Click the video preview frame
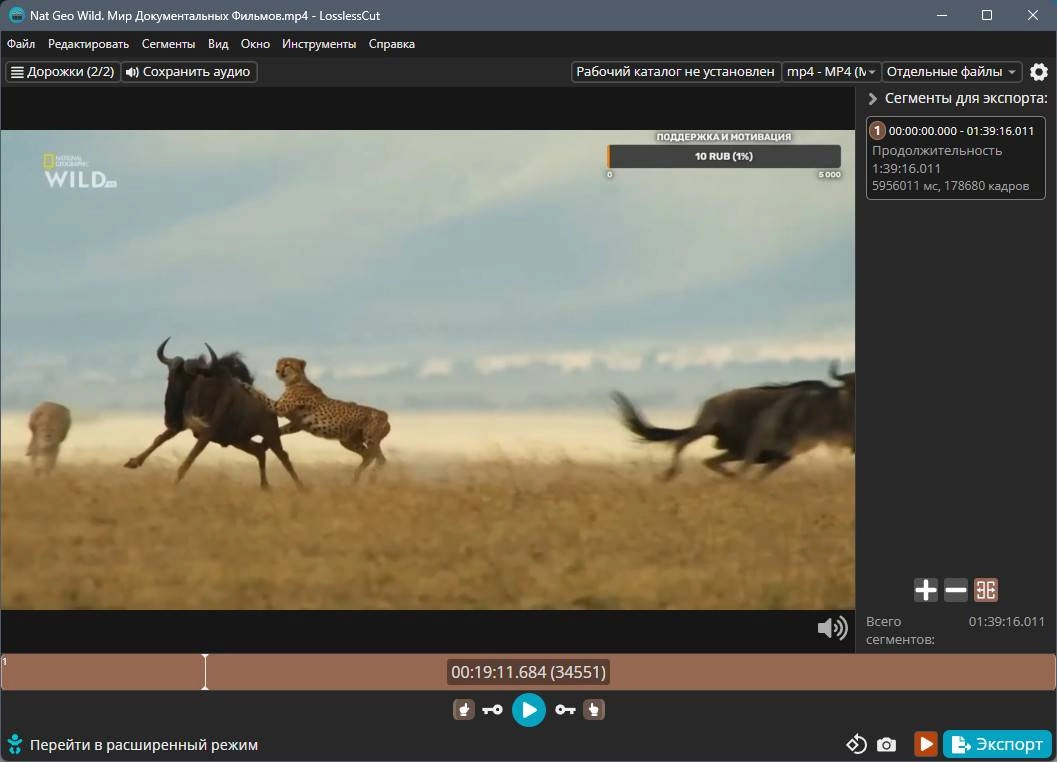 (x=427, y=370)
